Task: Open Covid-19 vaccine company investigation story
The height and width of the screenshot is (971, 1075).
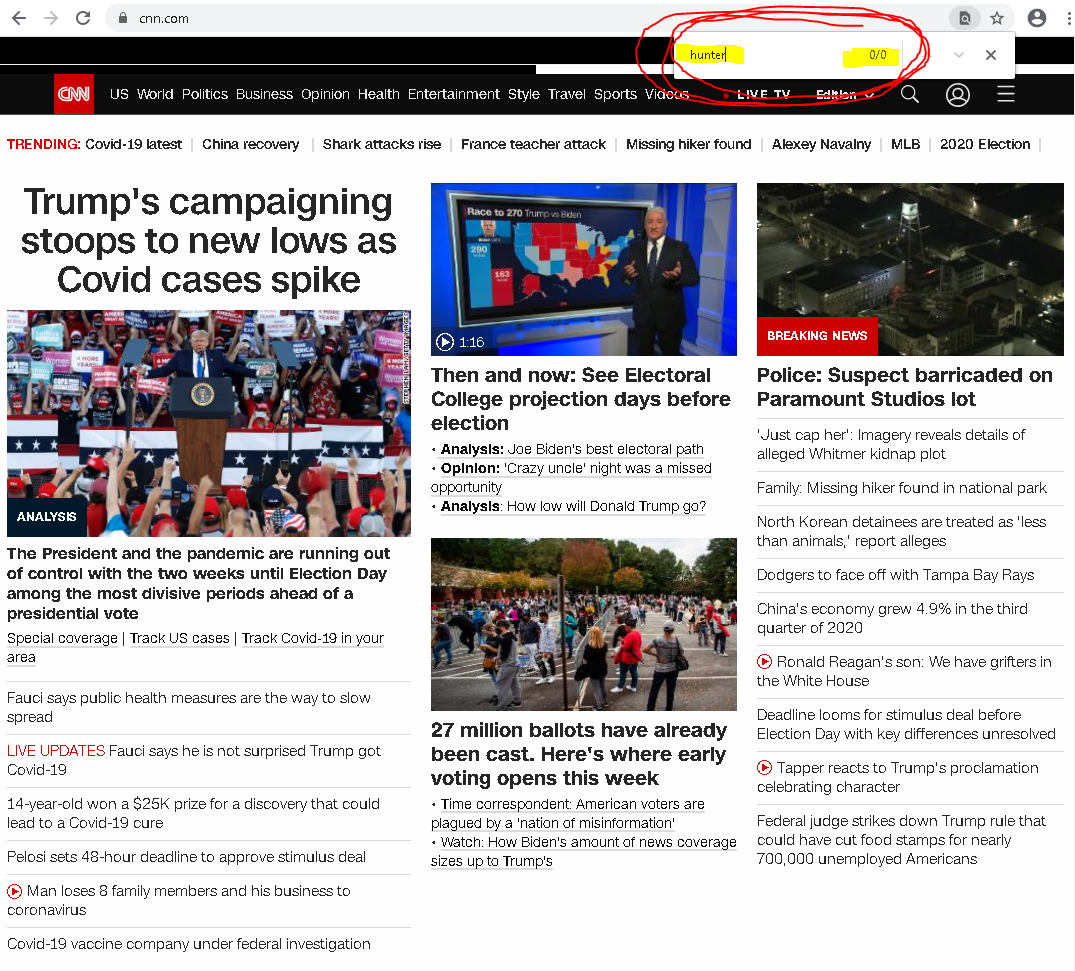Action: [x=189, y=944]
